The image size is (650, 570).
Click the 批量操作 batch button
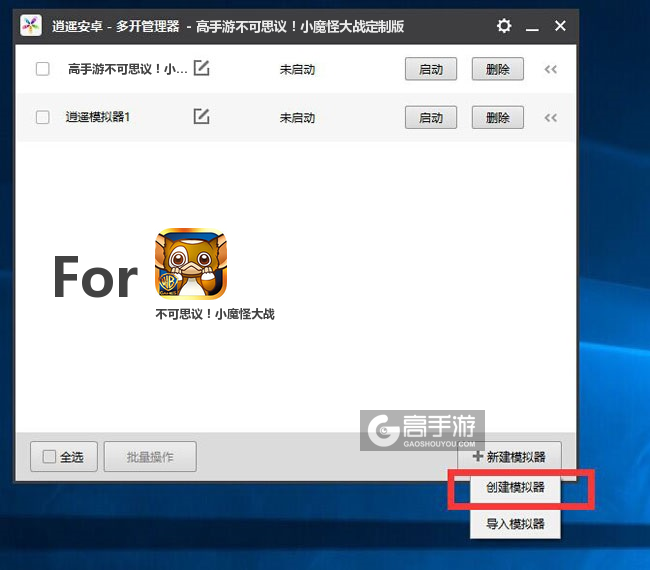(150, 457)
